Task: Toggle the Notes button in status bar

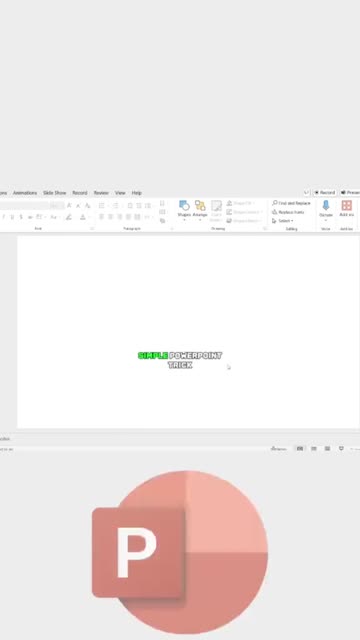Action: pos(279,449)
